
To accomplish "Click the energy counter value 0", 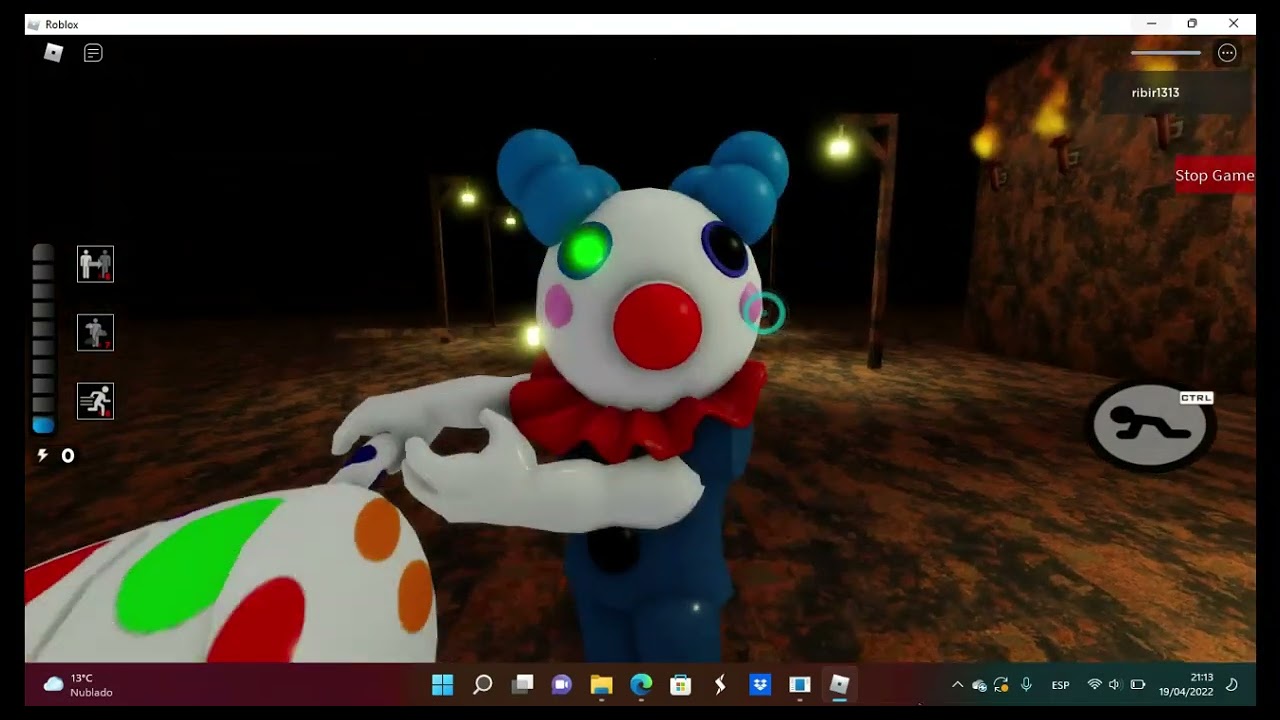I will (68, 456).
